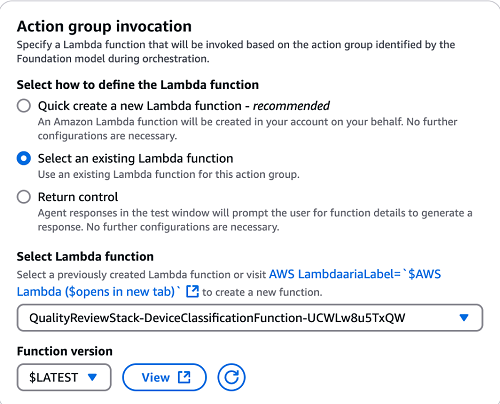500x404 pixels.
Task: Click the external-link icon inside View button
Action: click(x=184, y=377)
